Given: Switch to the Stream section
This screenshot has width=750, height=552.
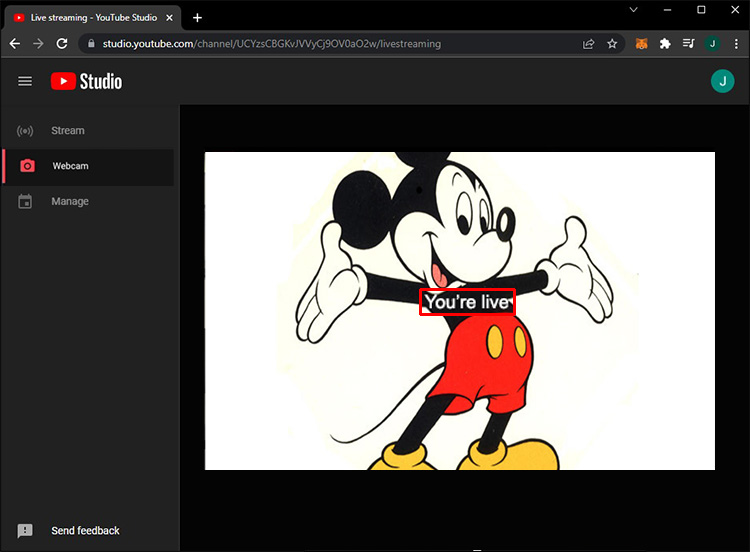Looking at the screenshot, I should click(88, 131).
